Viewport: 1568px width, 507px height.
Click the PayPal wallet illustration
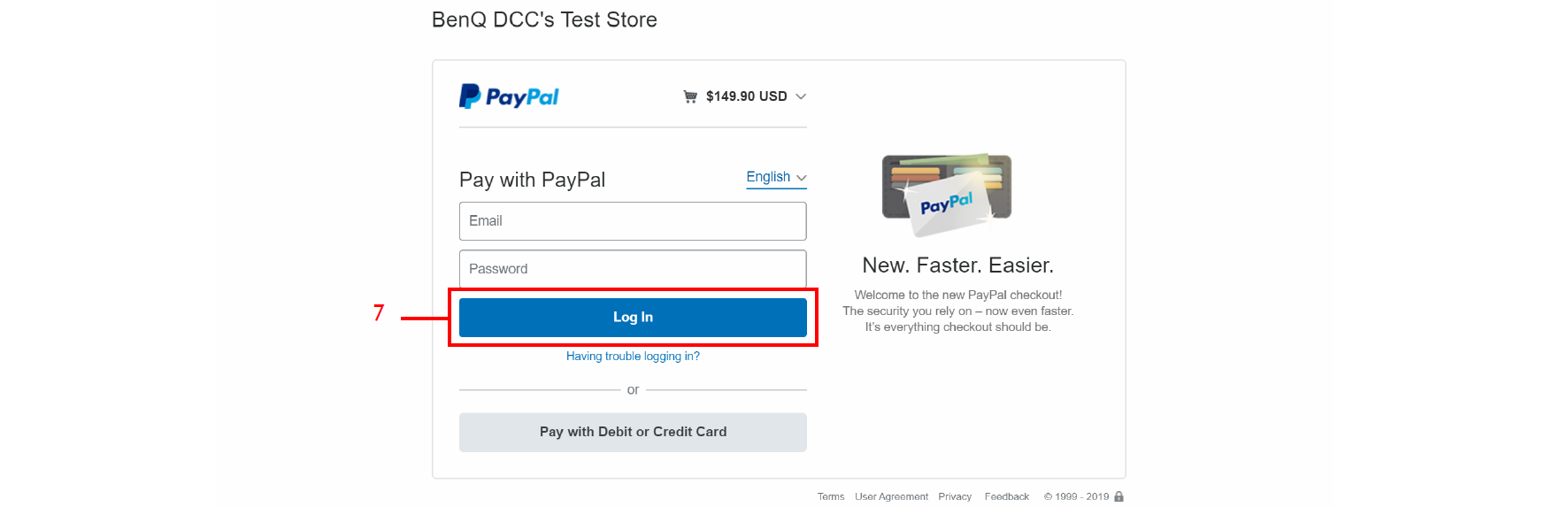click(x=947, y=195)
